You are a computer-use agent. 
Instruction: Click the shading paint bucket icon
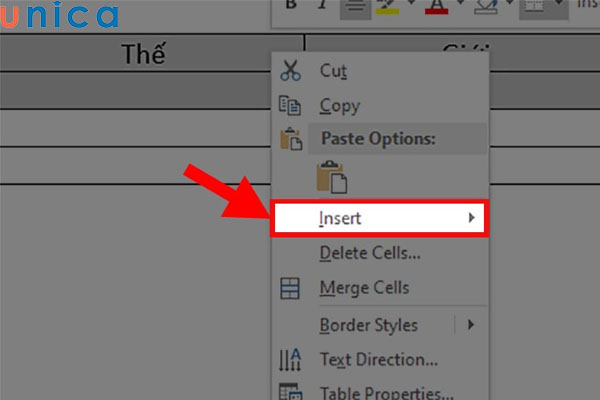click(x=479, y=6)
